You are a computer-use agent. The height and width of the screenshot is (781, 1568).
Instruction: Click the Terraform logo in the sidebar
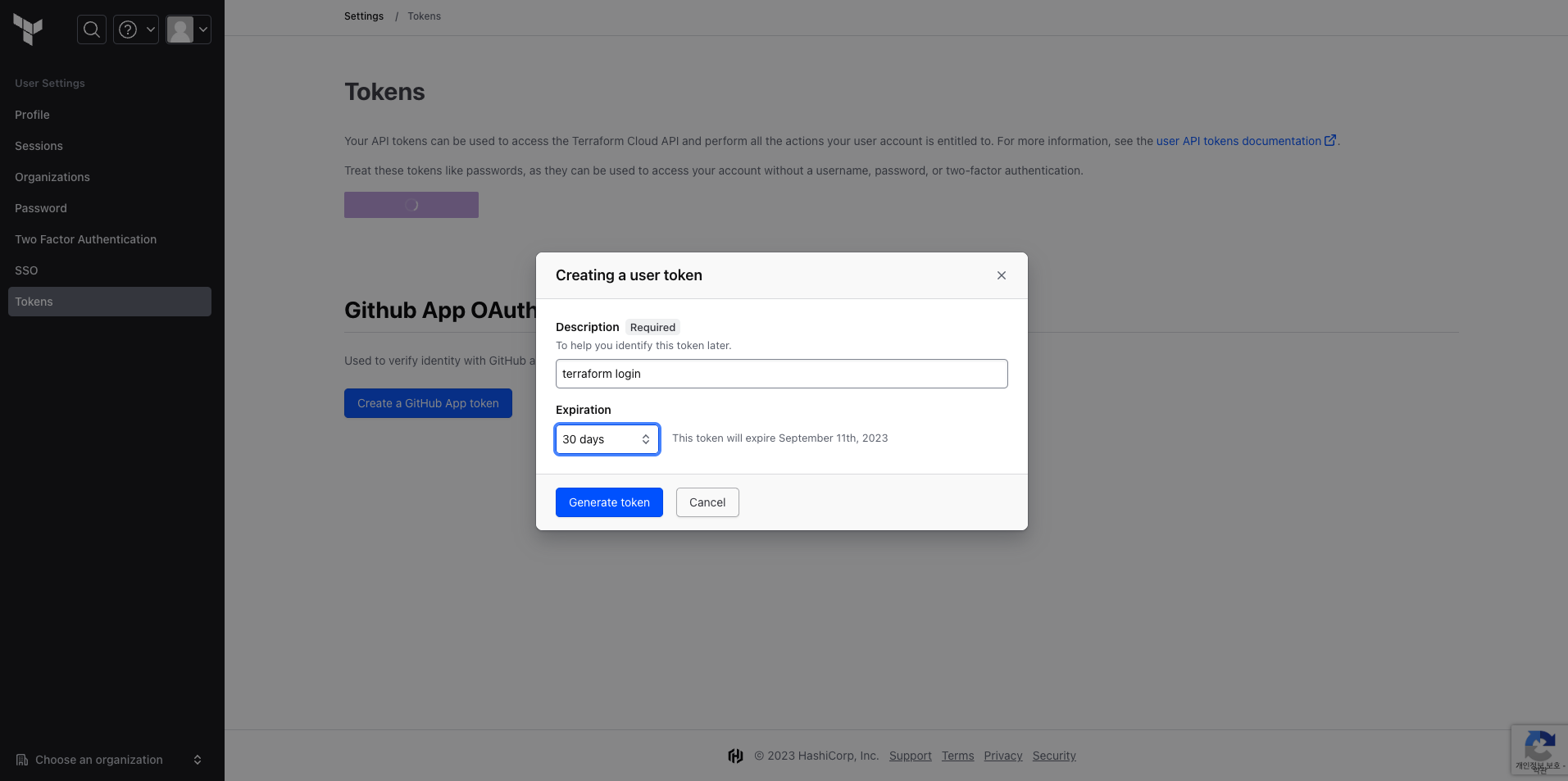28,30
